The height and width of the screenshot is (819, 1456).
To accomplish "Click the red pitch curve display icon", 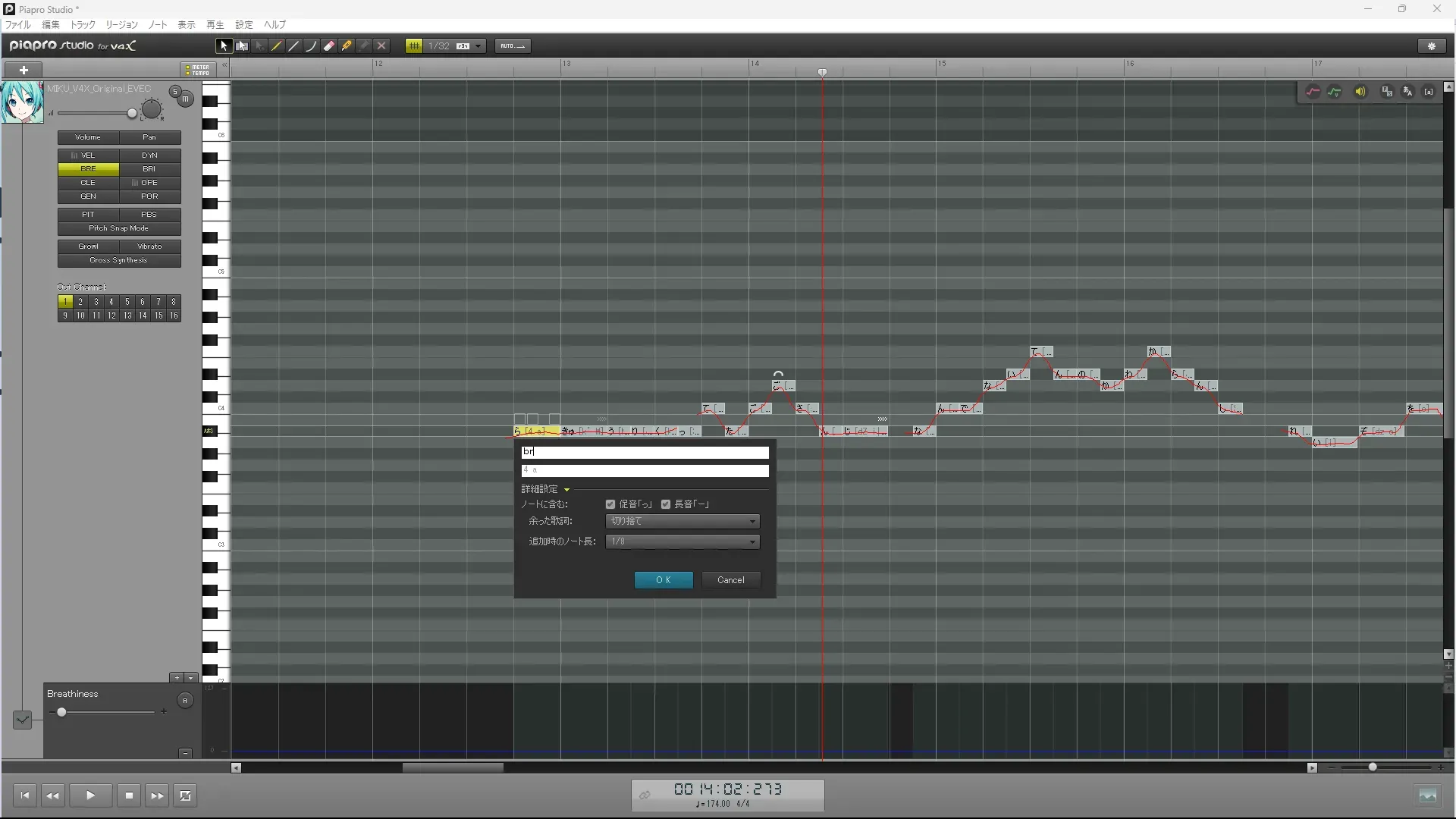I will tap(1313, 92).
